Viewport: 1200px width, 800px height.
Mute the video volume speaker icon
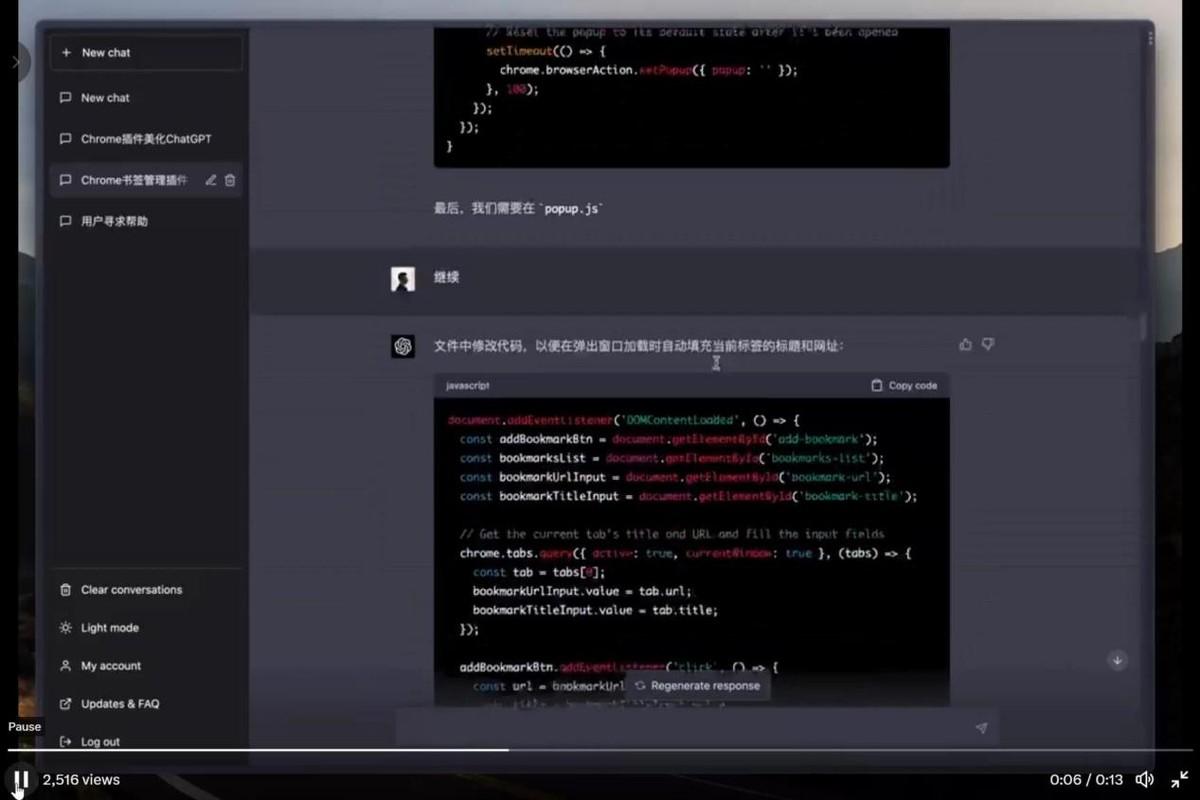point(1145,779)
